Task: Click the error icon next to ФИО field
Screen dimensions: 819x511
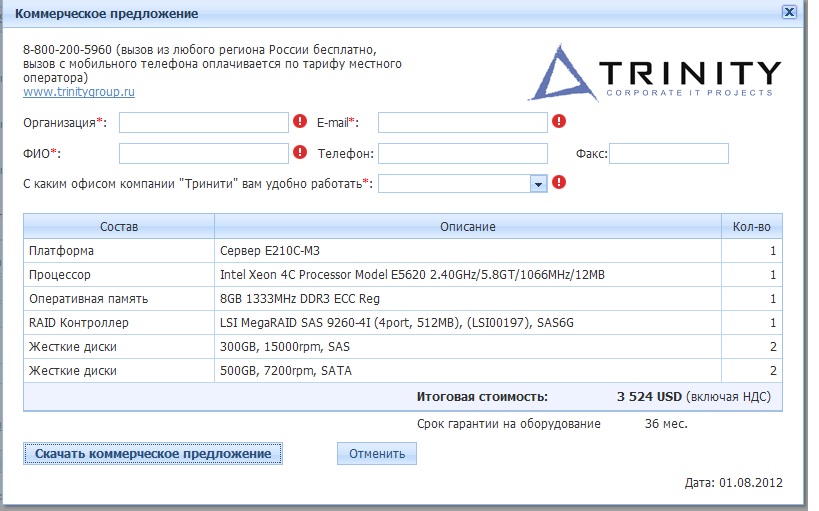Action: coord(300,153)
